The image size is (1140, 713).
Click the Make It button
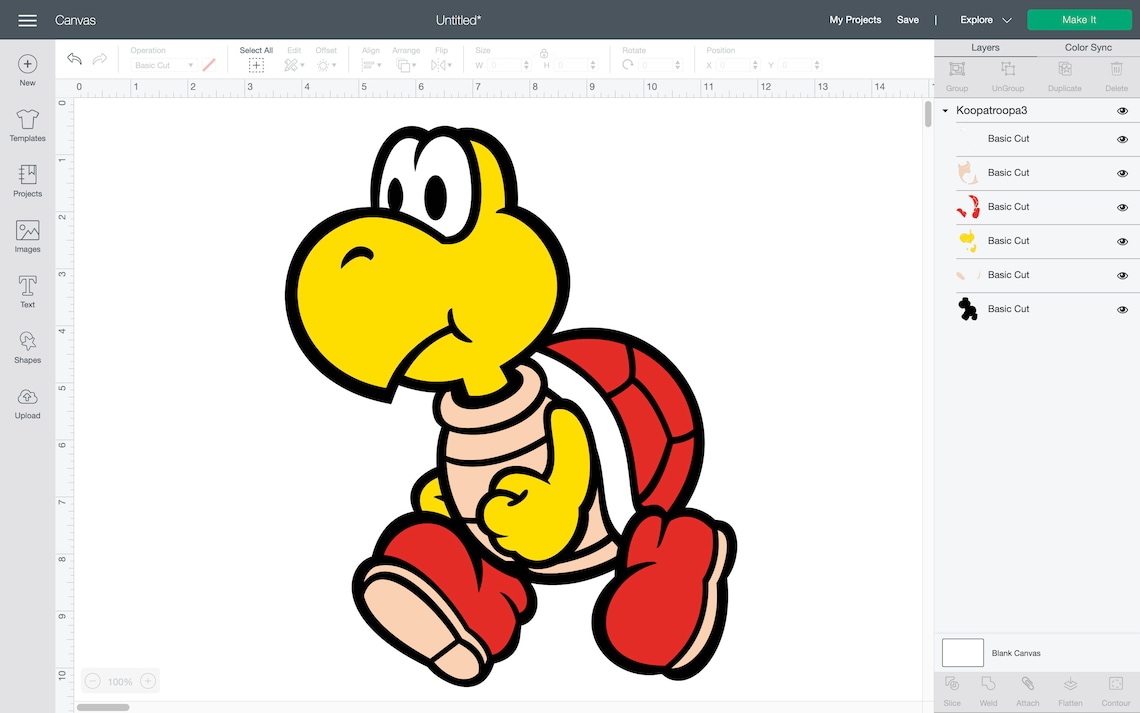(1079, 19)
